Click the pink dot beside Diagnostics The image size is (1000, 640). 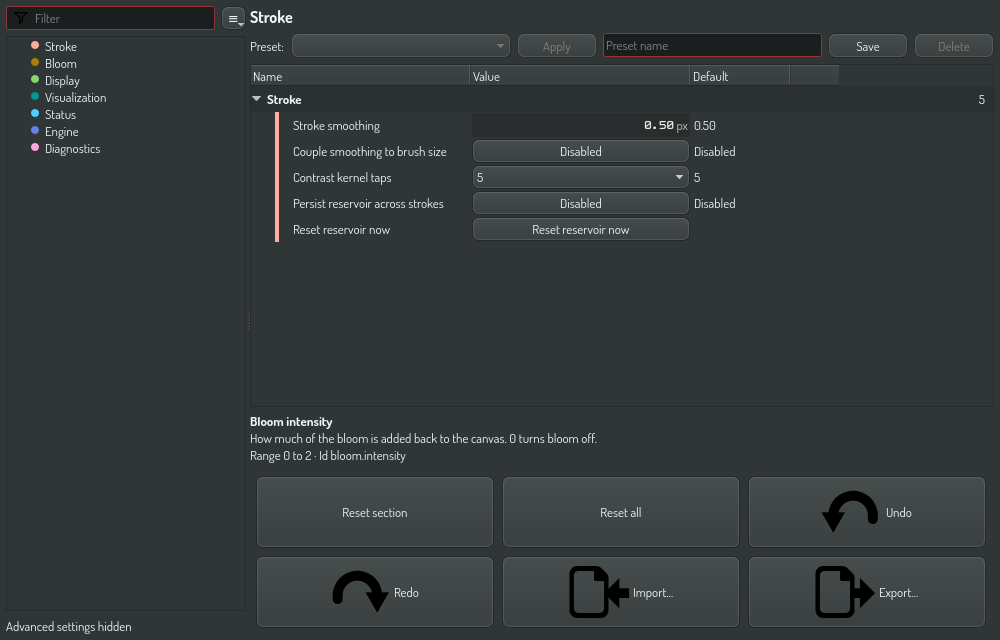coord(35,148)
